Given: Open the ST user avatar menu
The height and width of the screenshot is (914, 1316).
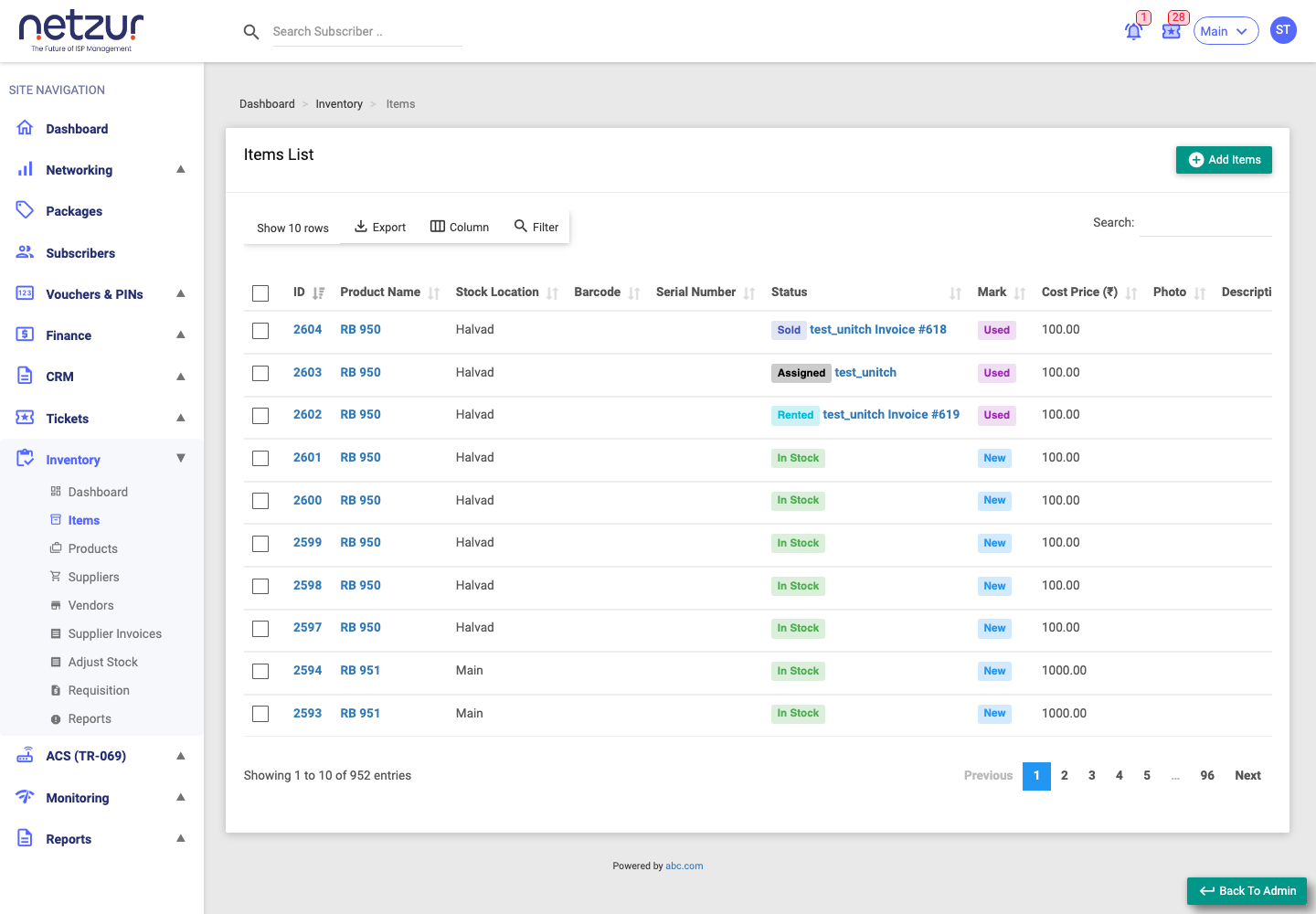Looking at the screenshot, I should coord(1283,30).
